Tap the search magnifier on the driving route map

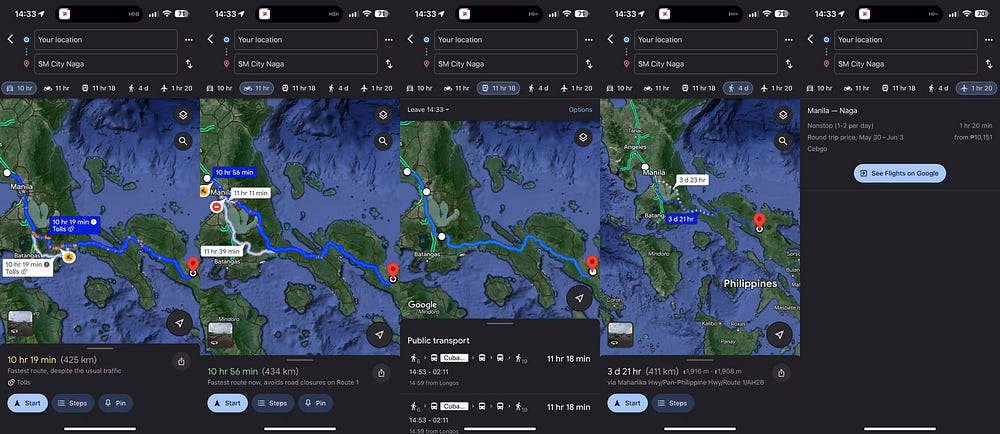[x=183, y=141]
